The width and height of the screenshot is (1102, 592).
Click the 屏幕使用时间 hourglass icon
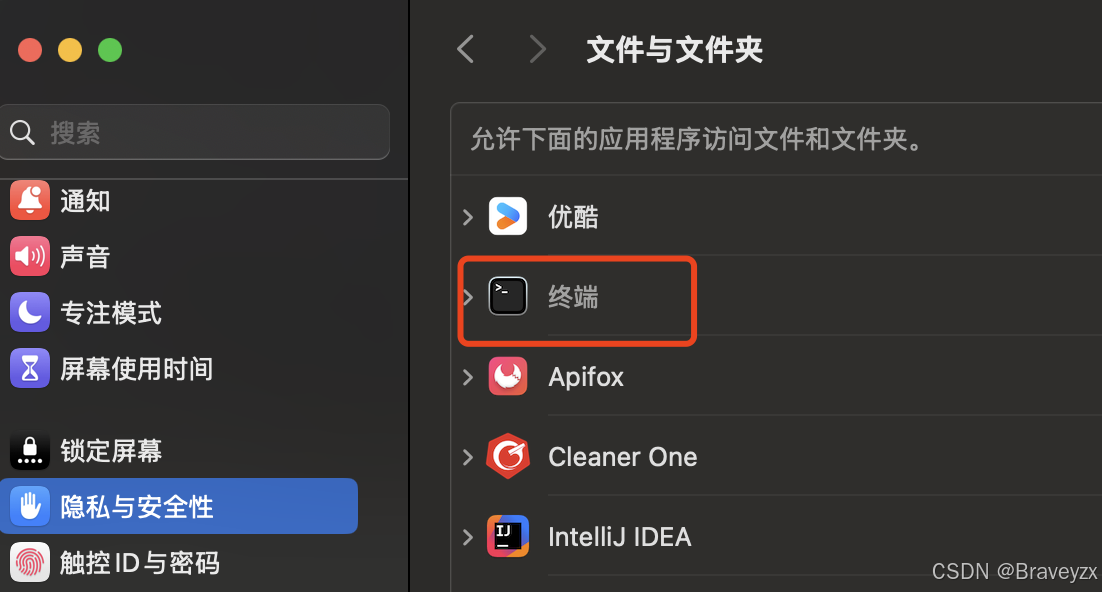[30, 368]
